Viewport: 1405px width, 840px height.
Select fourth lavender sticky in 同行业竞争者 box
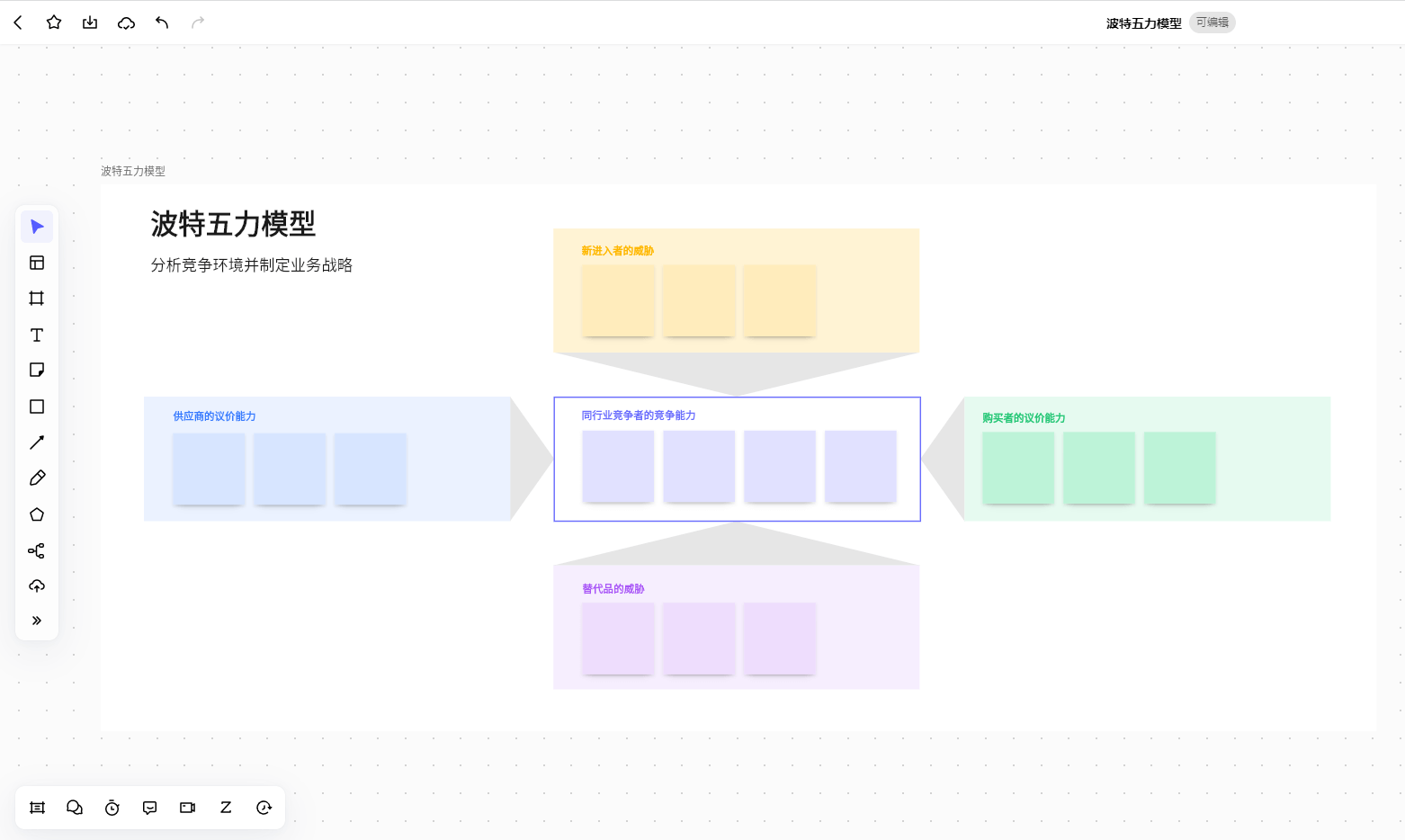pyautogui.click(x=861, y=466)
